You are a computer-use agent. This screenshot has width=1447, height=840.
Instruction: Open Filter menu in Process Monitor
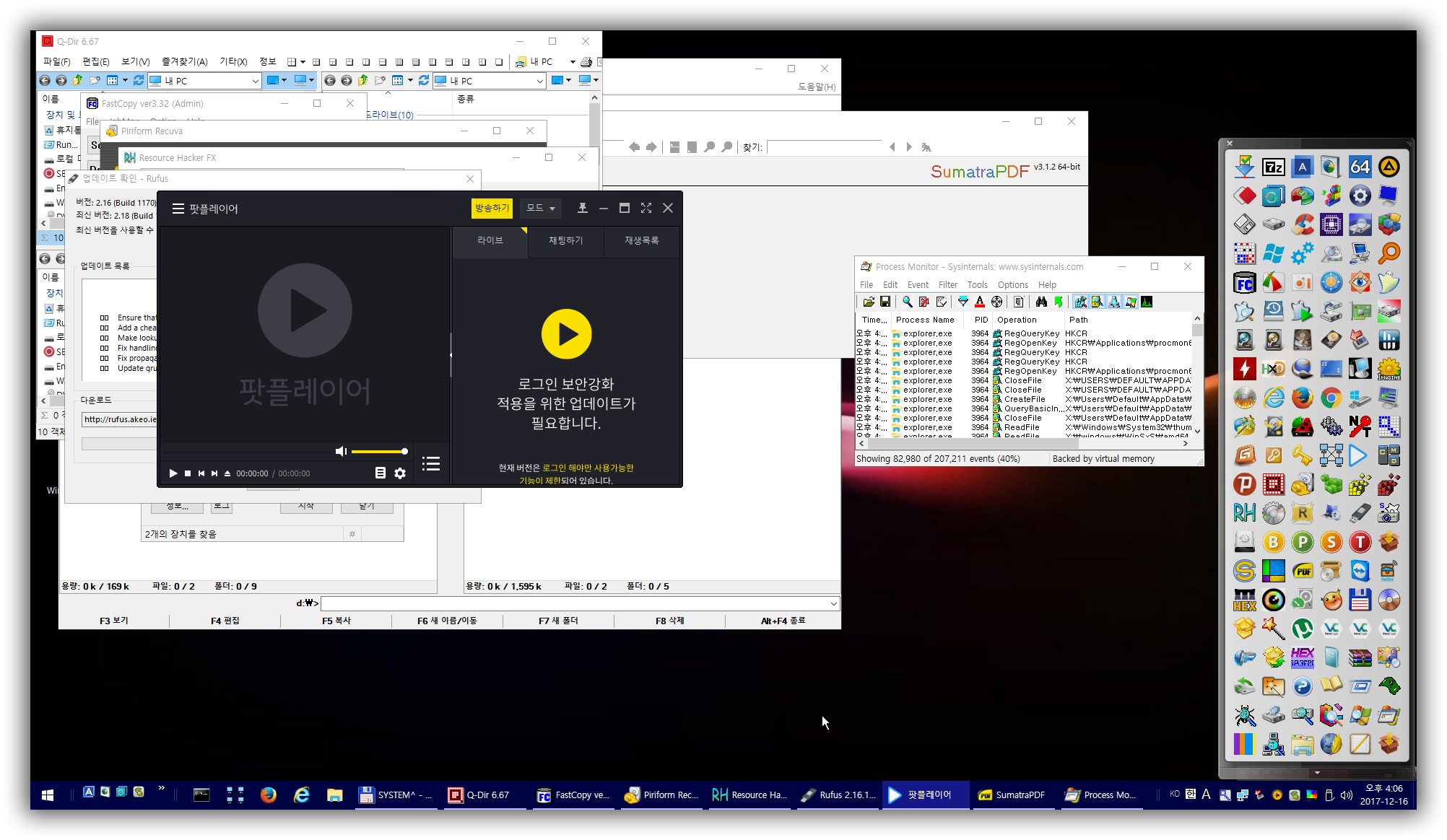coord(947,285)
